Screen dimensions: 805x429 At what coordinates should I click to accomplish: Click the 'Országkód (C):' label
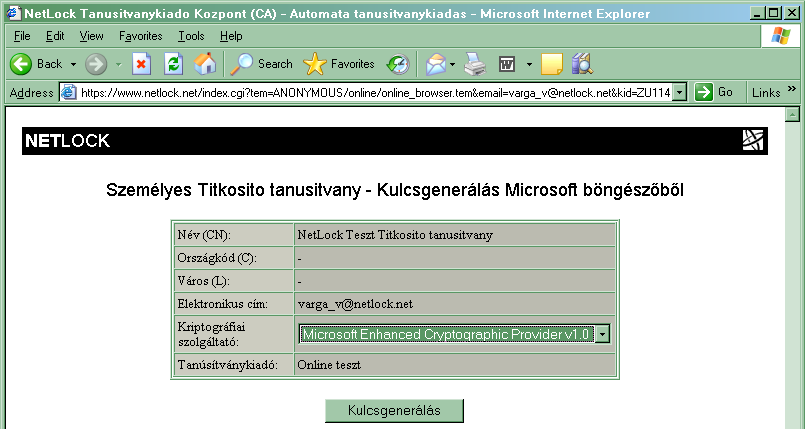pyautogui.click(x=217, y=258)
